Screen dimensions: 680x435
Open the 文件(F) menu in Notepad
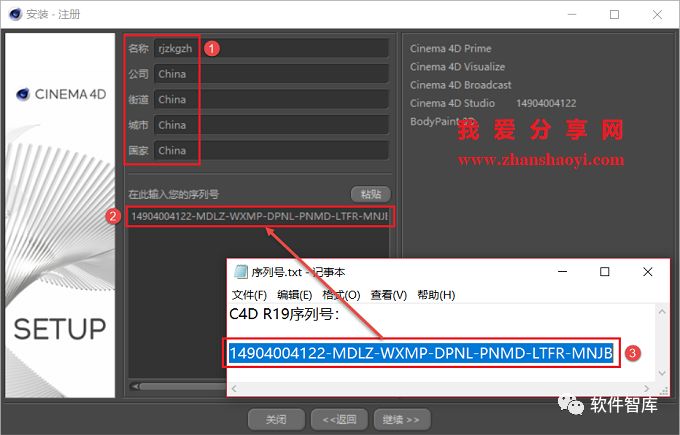coord(249,295)
